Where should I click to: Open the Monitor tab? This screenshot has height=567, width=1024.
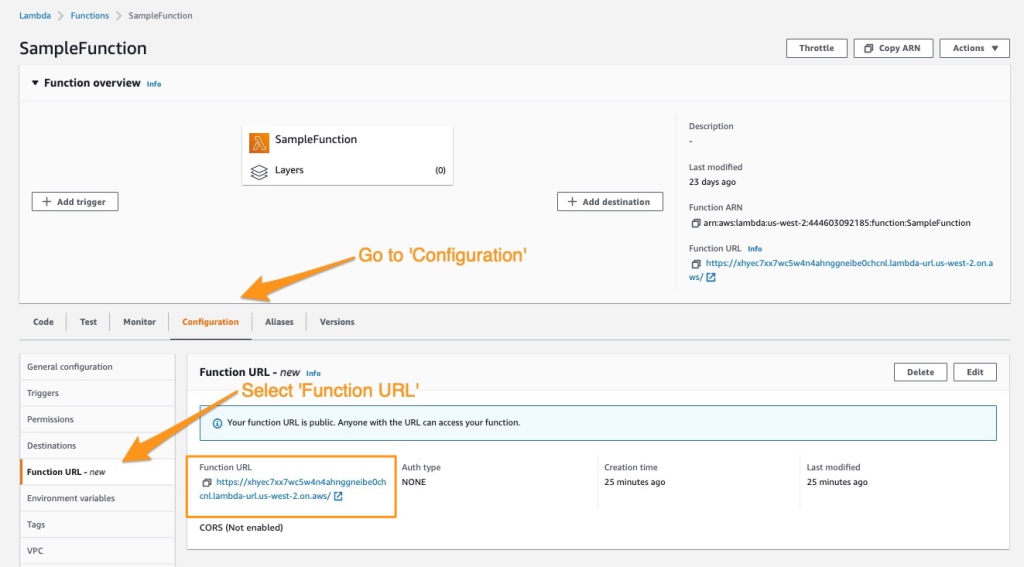[139, 322]
